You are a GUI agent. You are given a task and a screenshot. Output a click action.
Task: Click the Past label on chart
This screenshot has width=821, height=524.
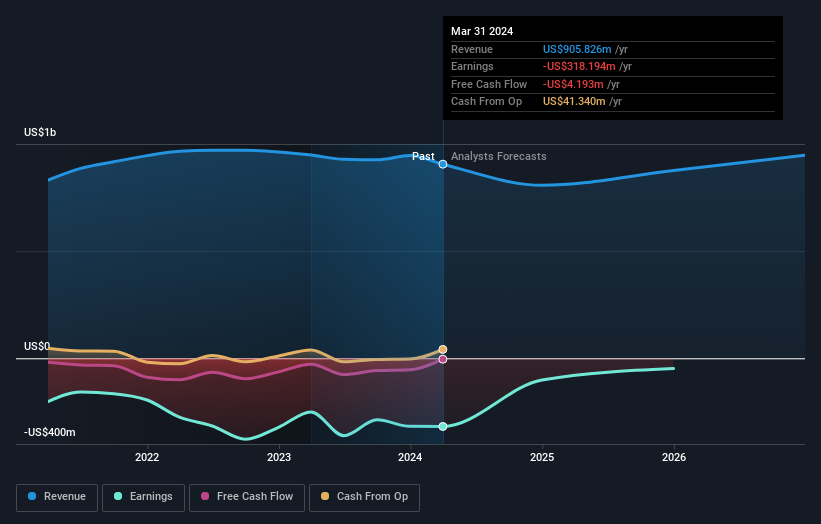point(423,156)
